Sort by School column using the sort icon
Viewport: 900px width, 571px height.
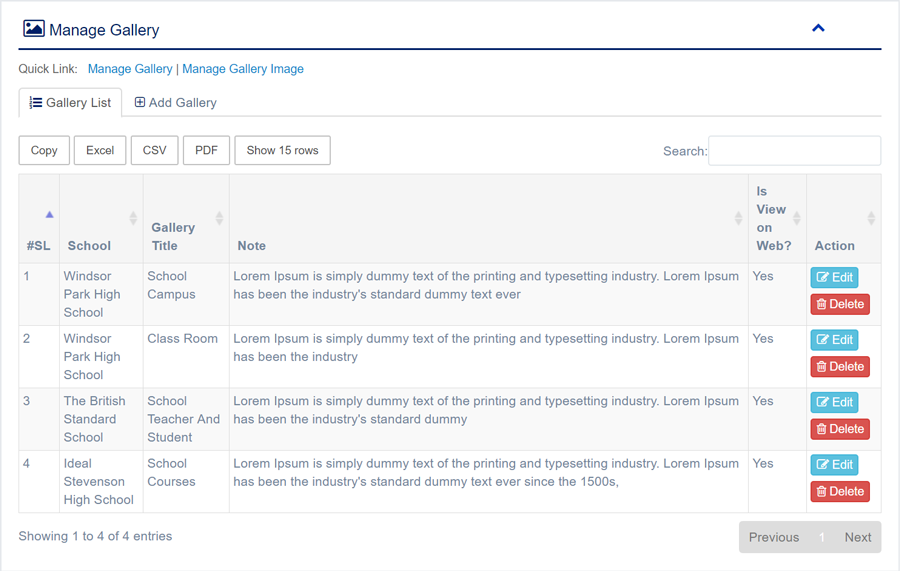tap(133, 218)
